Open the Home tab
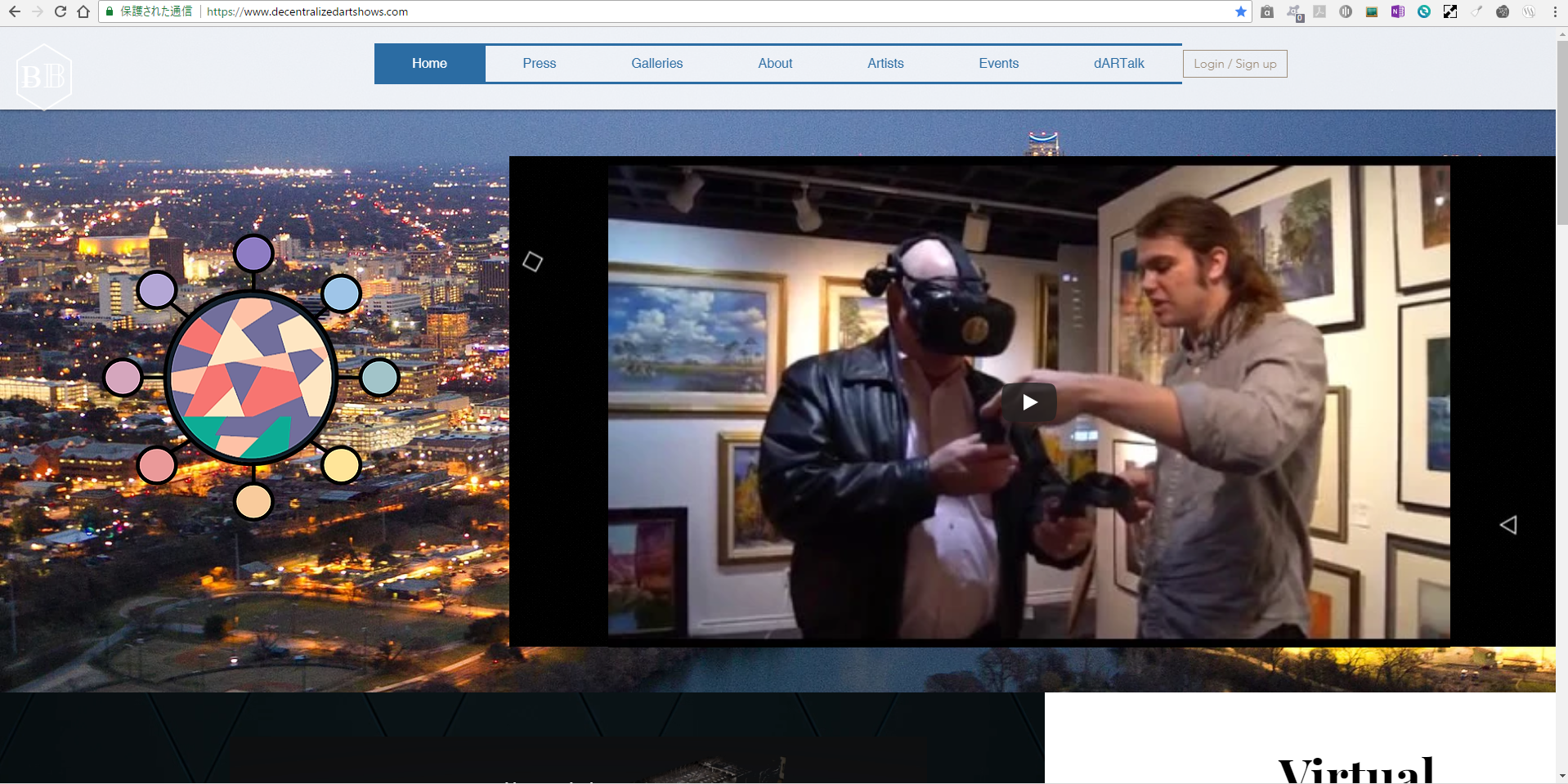This screenshot has height=784, width=1568. click(429, 64)
